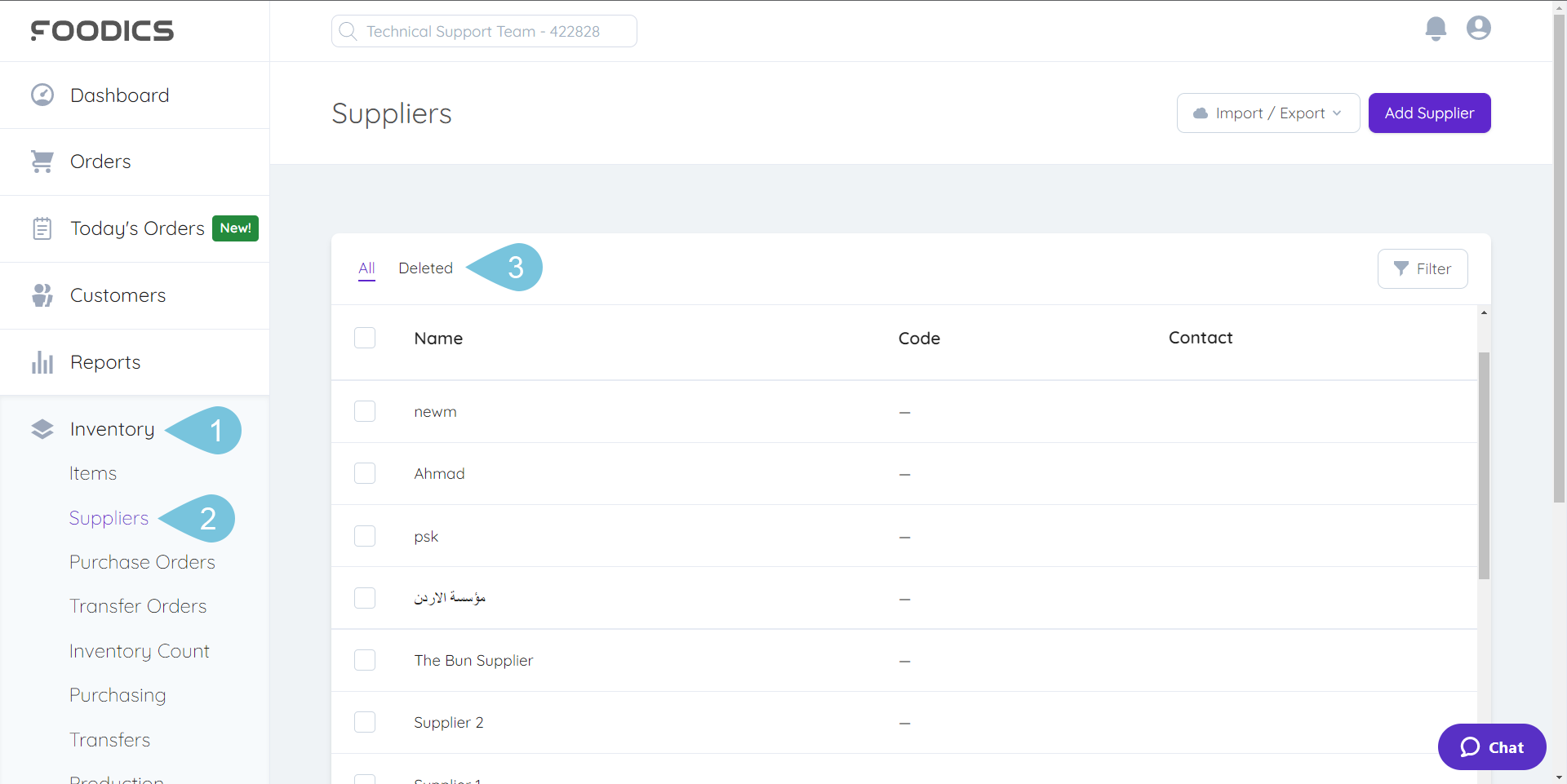This screenshot has height=784, width=1567.
Task: Click the search magnifier icon
Action: (x=348, y=31)
